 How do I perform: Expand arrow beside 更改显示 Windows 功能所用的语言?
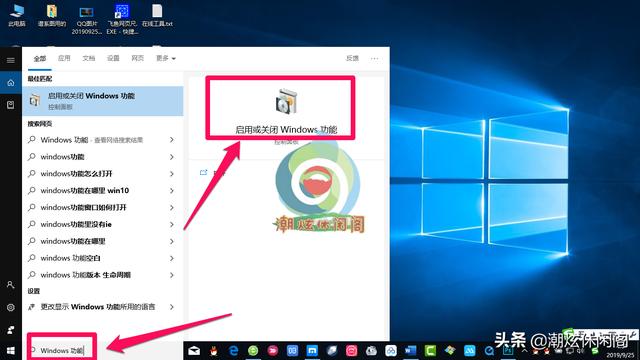coord(171,307)
